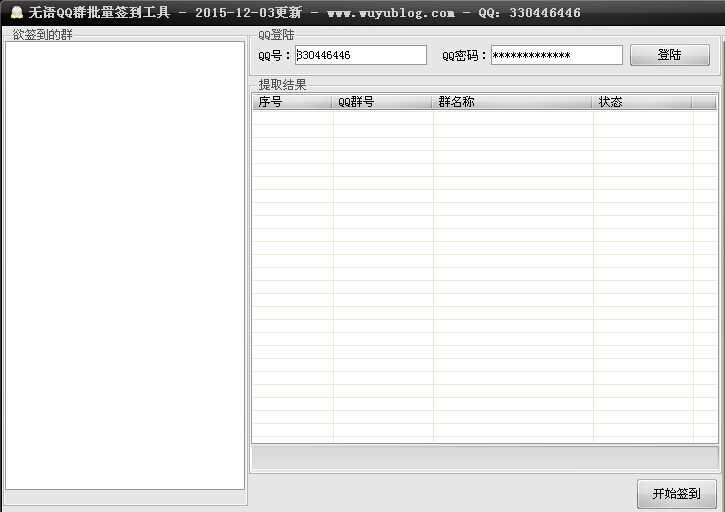725x512 pixels.
Task: Focus the QQ号 account input field
Action: pyautogui.click(x=361, y=55)
